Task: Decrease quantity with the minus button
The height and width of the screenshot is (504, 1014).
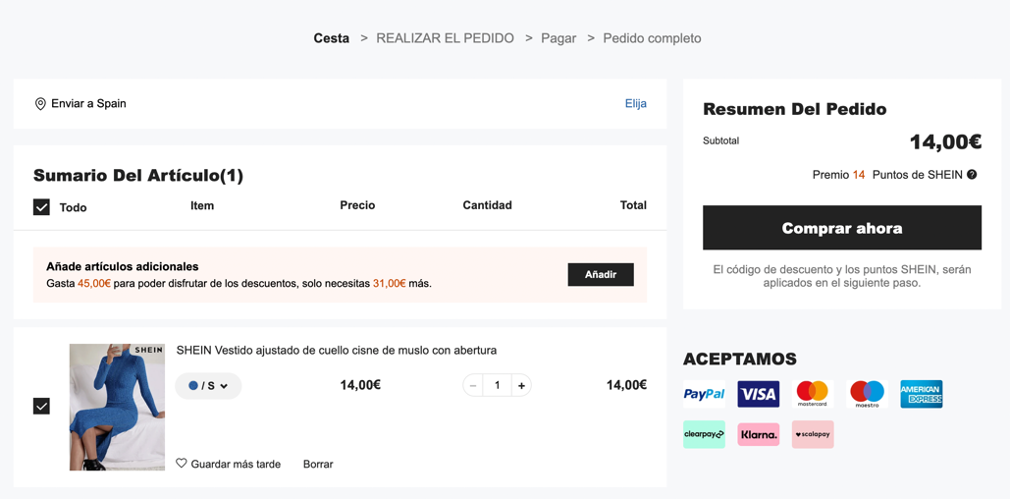Action: [473, 386]
